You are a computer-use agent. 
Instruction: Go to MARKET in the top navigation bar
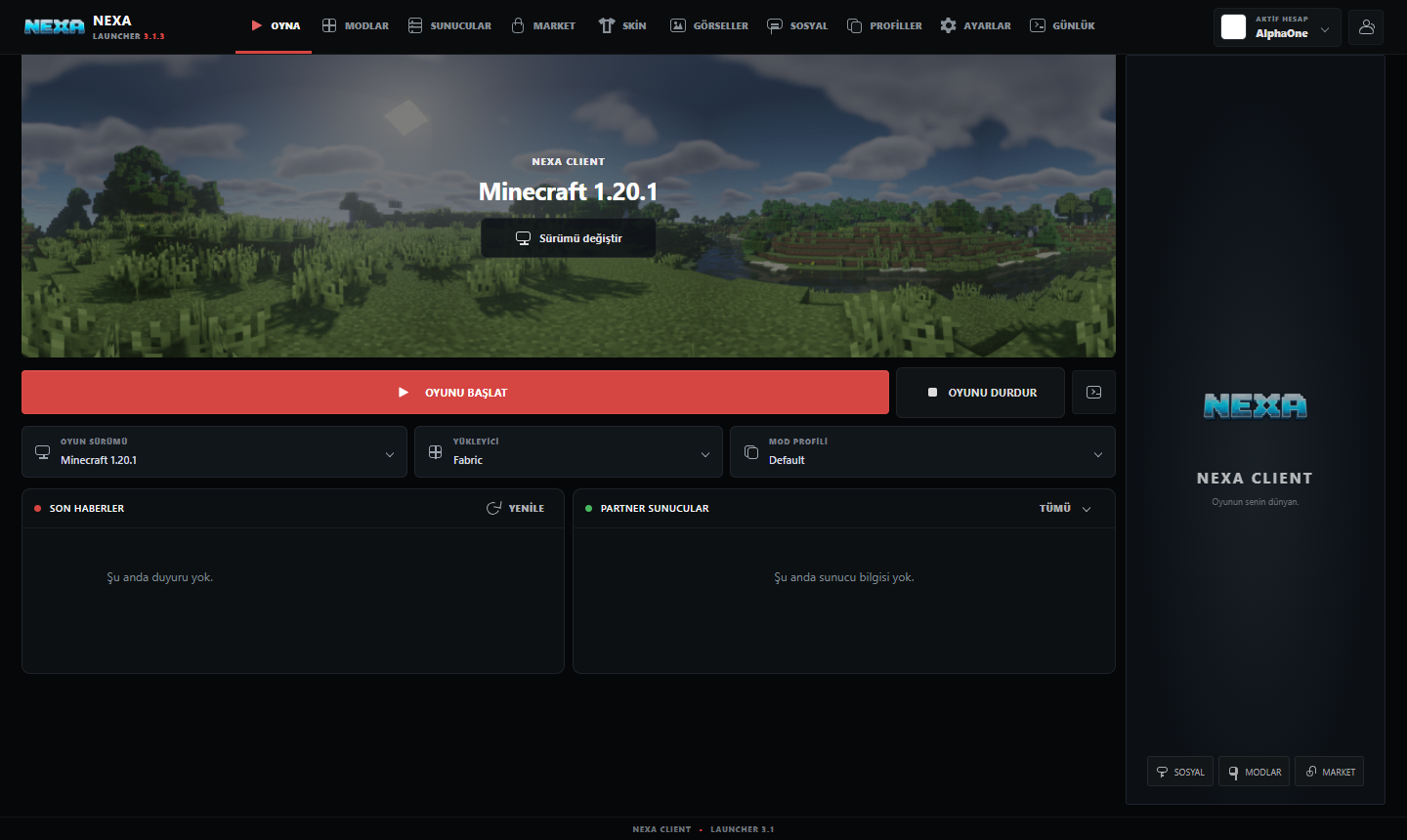543,26
